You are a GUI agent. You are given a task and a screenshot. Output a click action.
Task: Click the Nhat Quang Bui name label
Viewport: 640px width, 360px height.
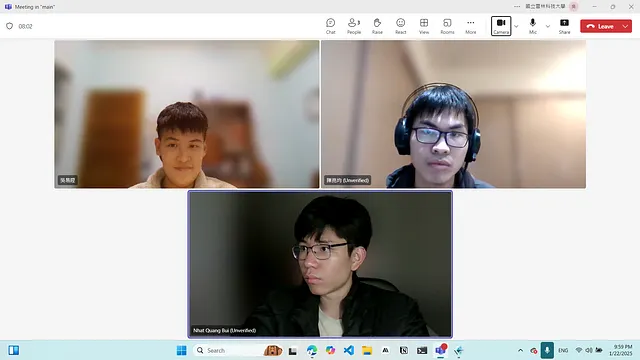tap(224, 330)
